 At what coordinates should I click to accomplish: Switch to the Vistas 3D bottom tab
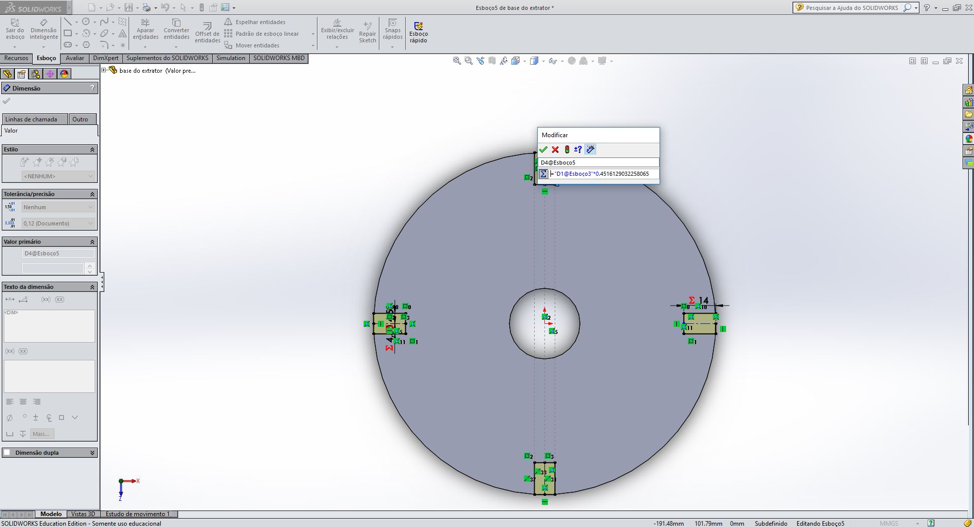click(x=83, y=514)
